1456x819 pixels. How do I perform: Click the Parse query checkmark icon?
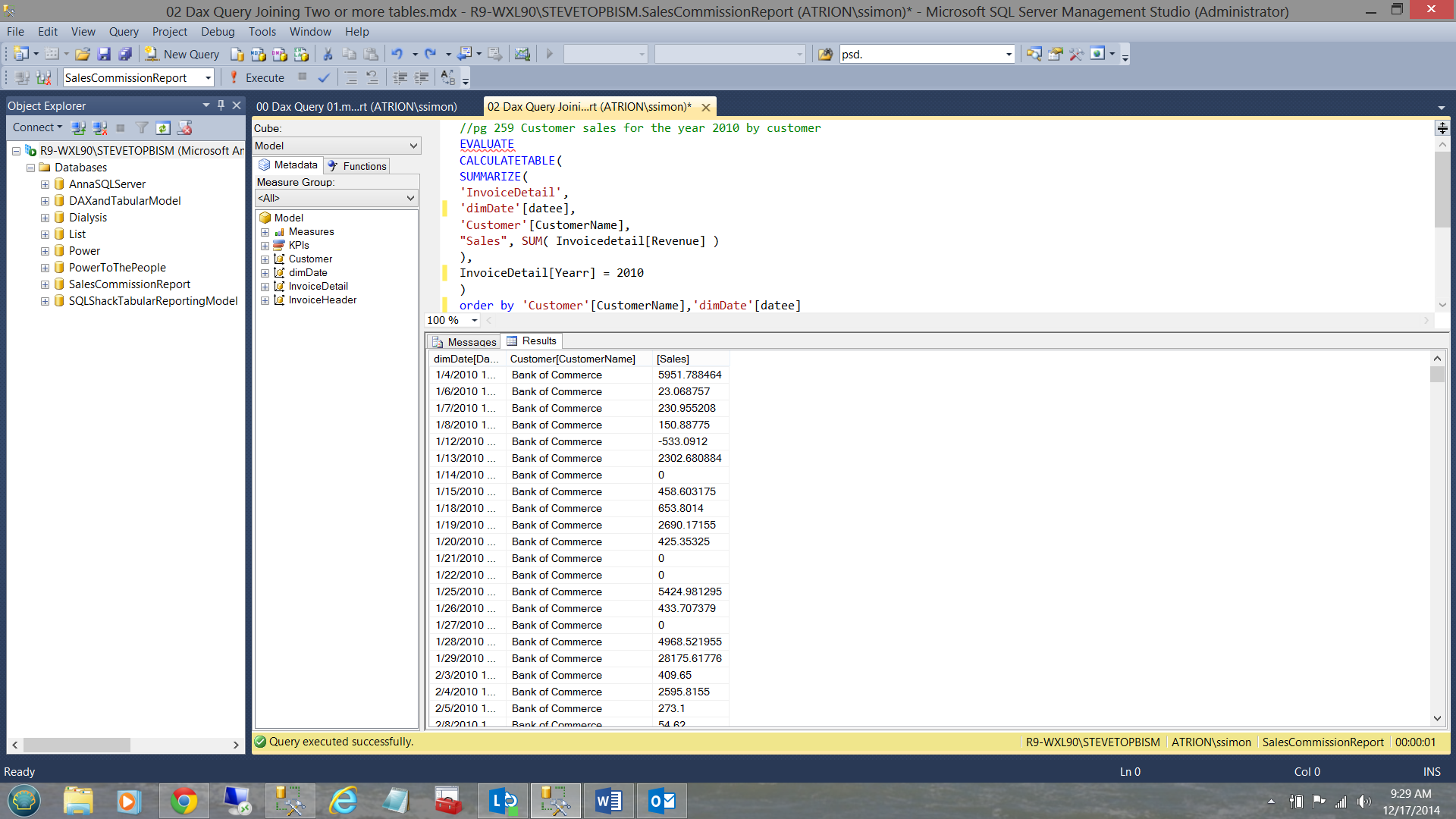pos(324,77)
